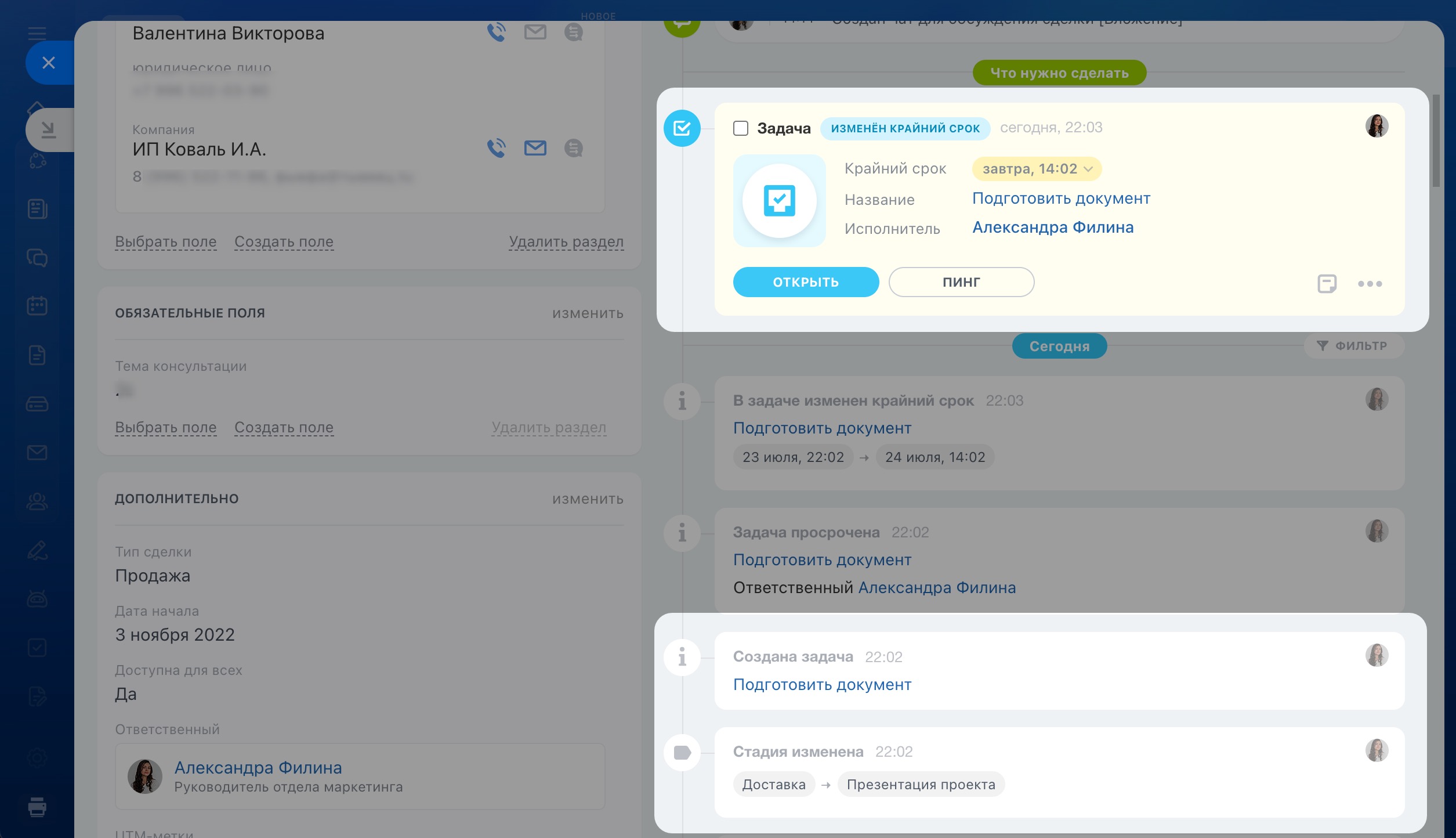Open the mail icon in the sidebar
1456x838 pixels.
(37, 452)
